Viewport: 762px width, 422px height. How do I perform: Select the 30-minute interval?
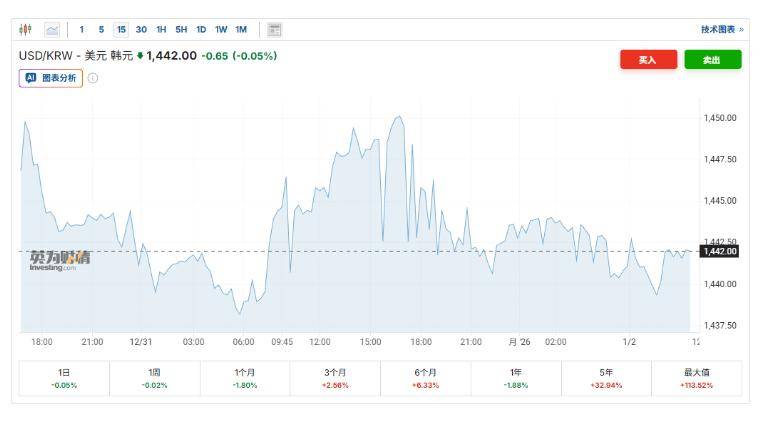pos(141,29)
